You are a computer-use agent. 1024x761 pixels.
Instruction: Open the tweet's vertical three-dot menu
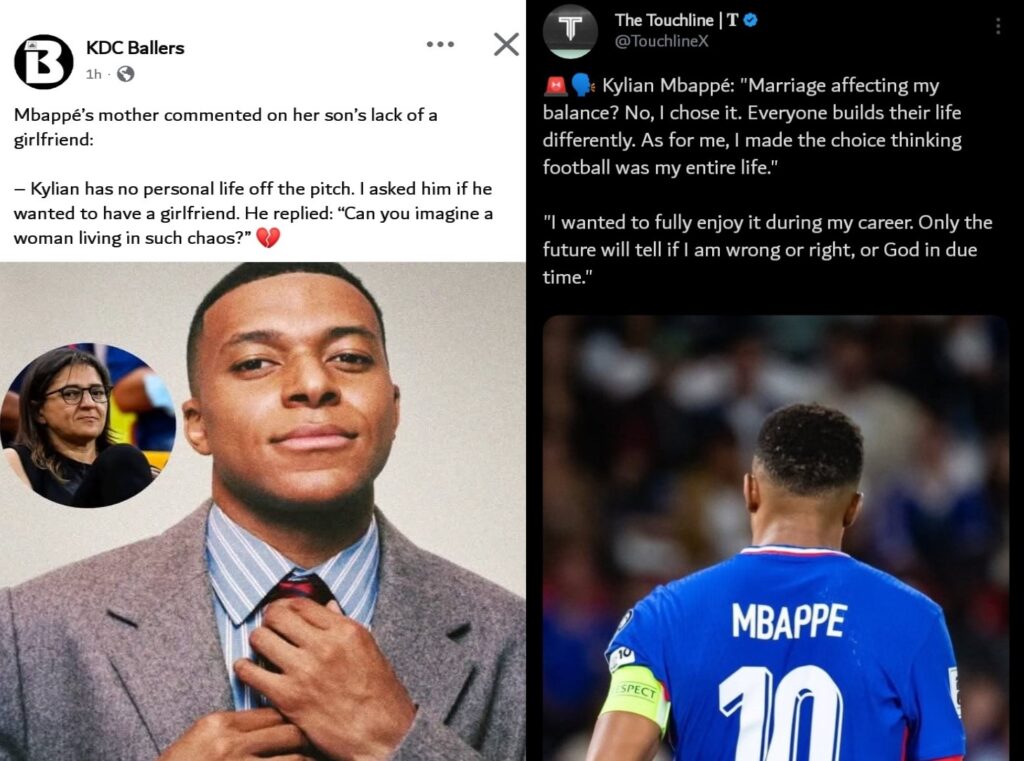tap(998, 26)
